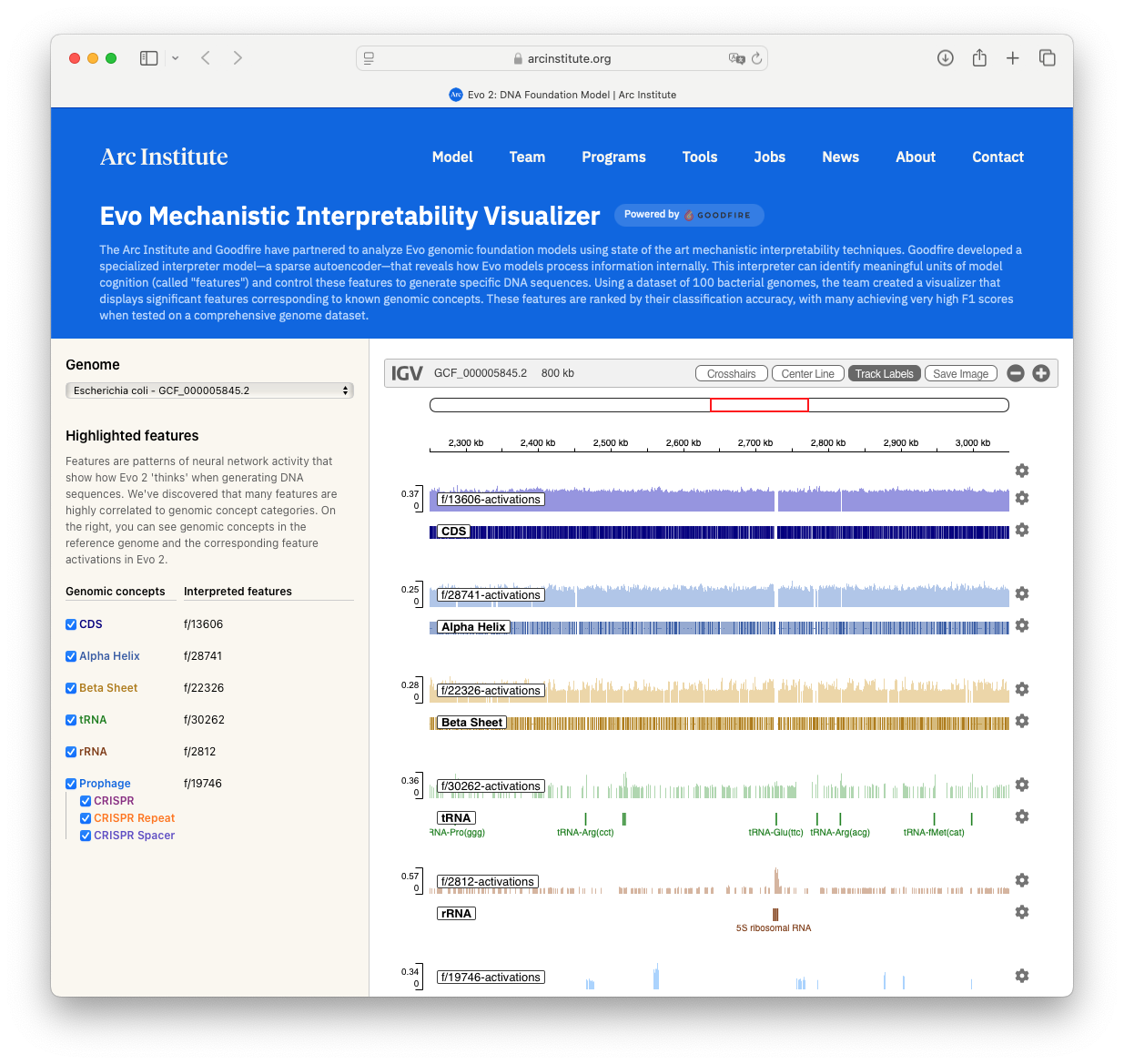Click the Arc Institute logo
This screenshot has width=1124, height=1064.
pyautogui.click(x=164, y=157)
